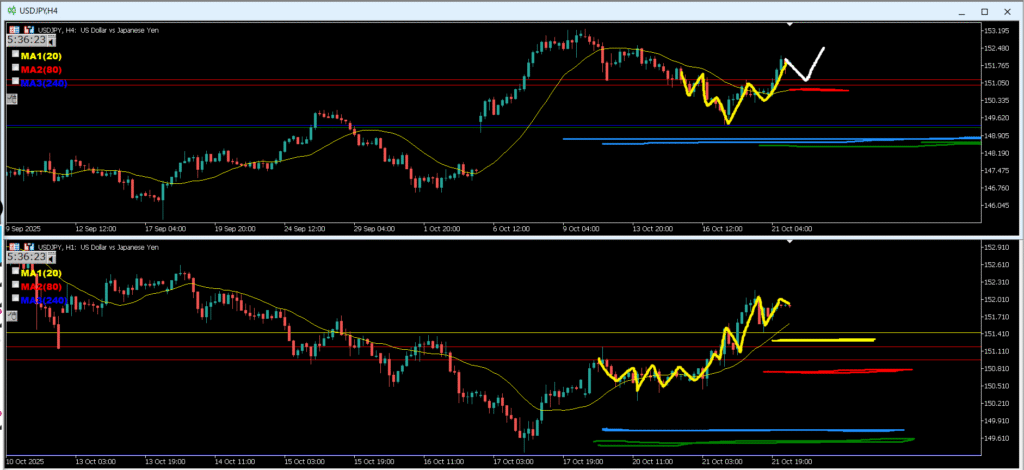Toggle the MA1(20) checkbox in the H1 chart
Screen dimensions: 1024x470
click(15, 273)
